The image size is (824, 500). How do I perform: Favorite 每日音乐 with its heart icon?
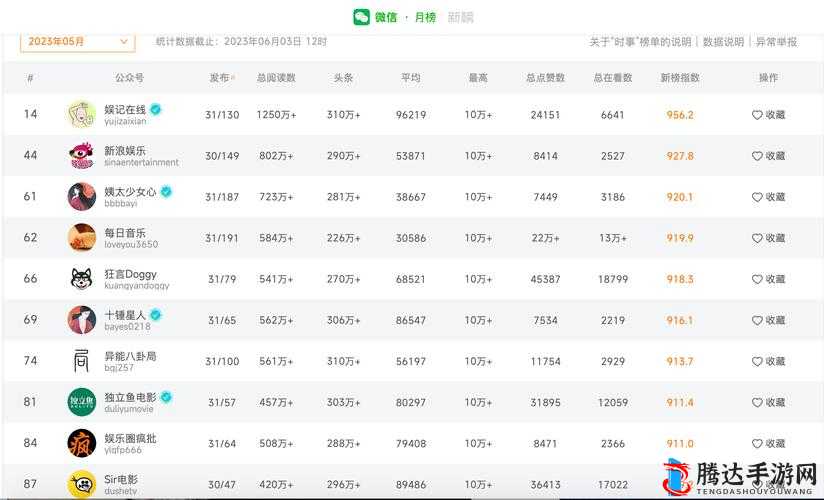(757, 238)
